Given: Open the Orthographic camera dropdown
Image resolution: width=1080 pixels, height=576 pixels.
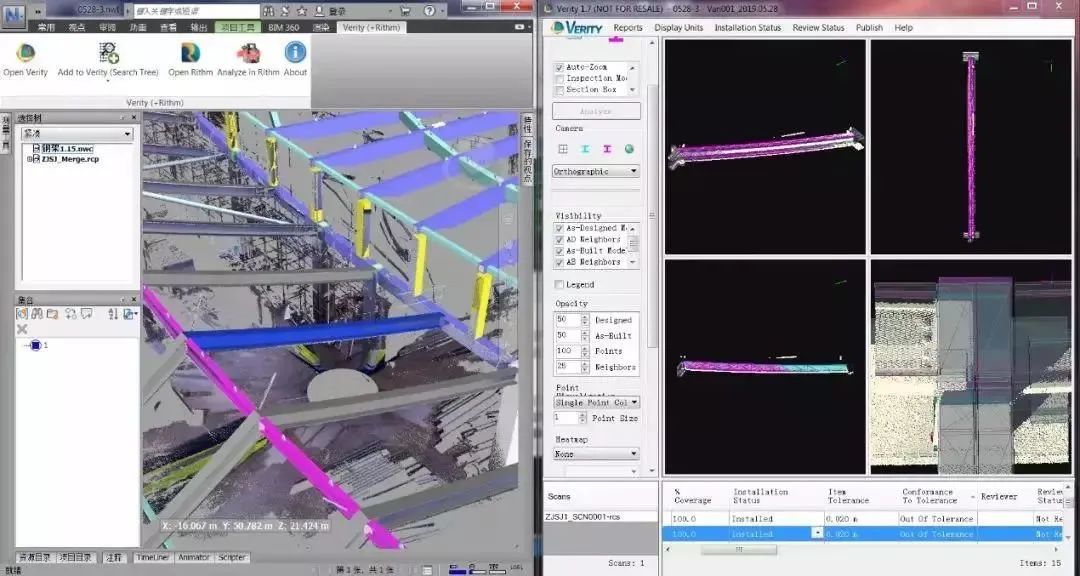Looking at the screenshot, I should [x=596, y=171].
